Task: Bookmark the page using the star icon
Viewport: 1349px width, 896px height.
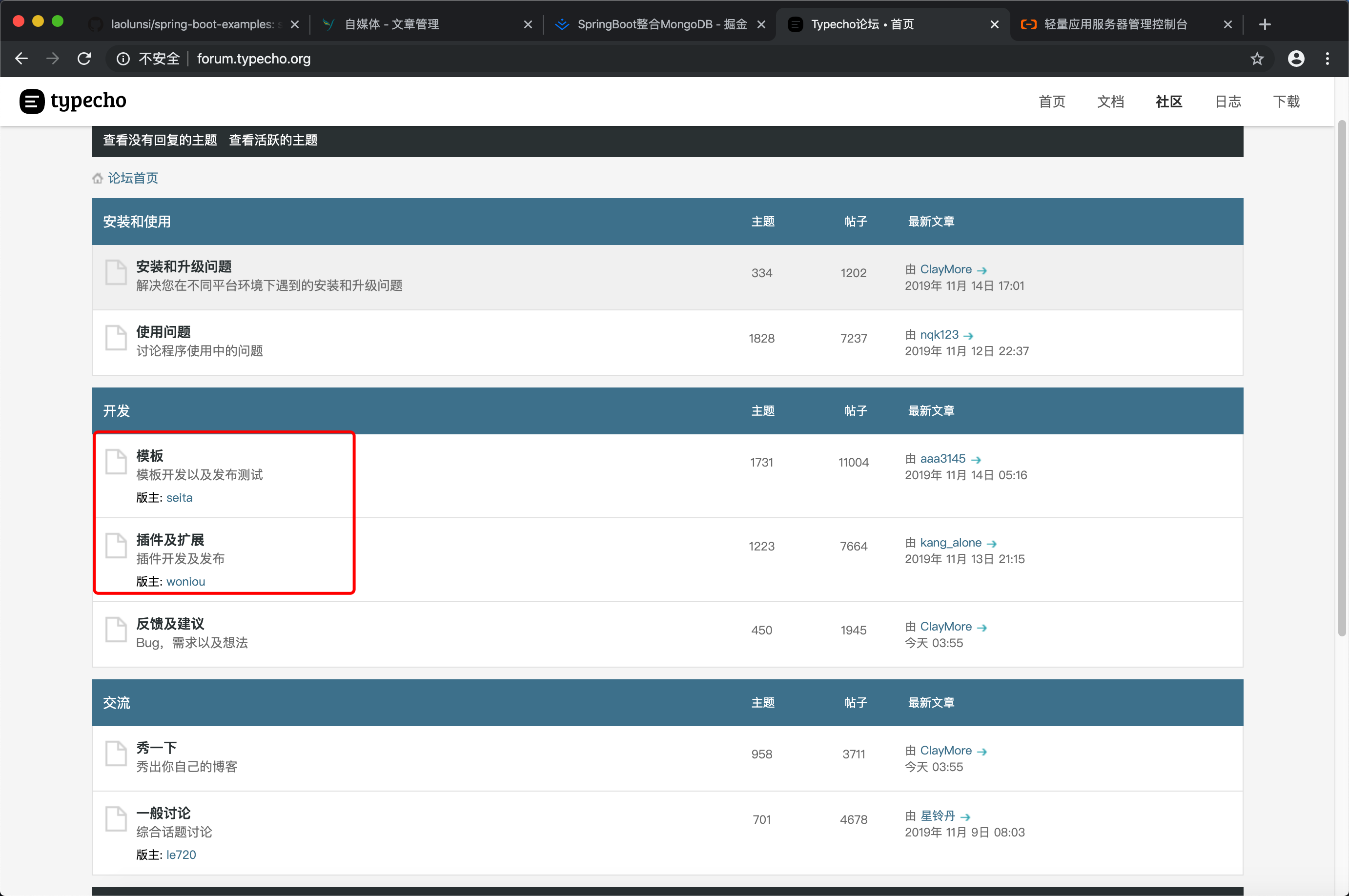Action: (x=1258, y=58)
